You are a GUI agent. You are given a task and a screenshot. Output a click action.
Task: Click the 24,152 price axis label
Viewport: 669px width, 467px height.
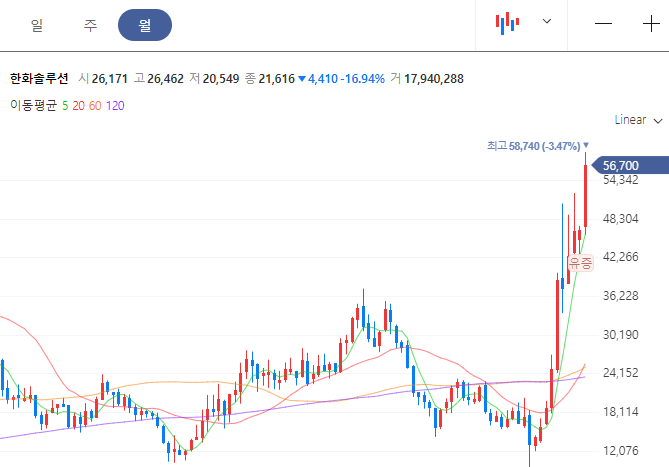point(620,373)
